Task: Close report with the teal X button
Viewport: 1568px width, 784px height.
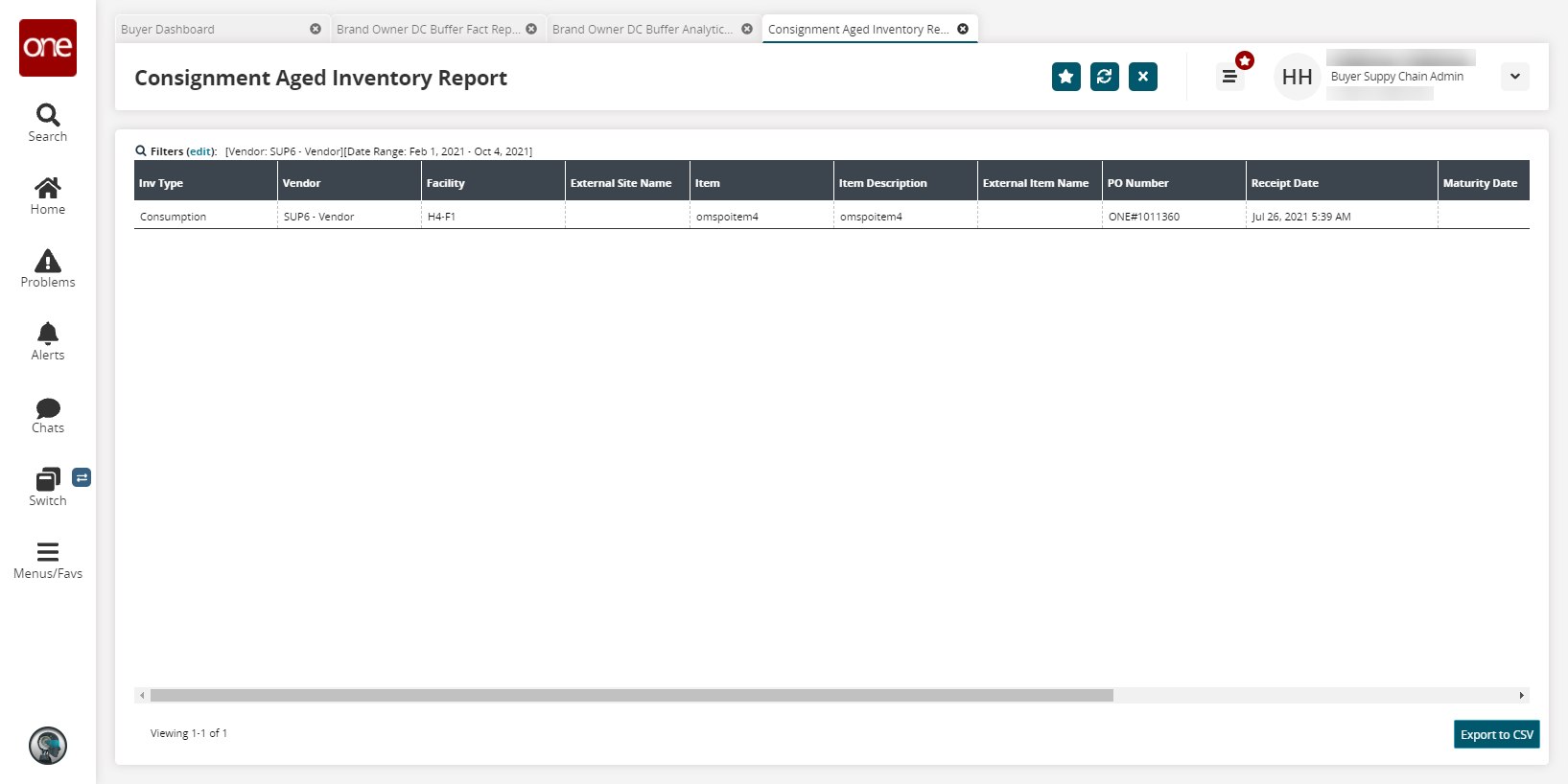Action: [1142, 77]
